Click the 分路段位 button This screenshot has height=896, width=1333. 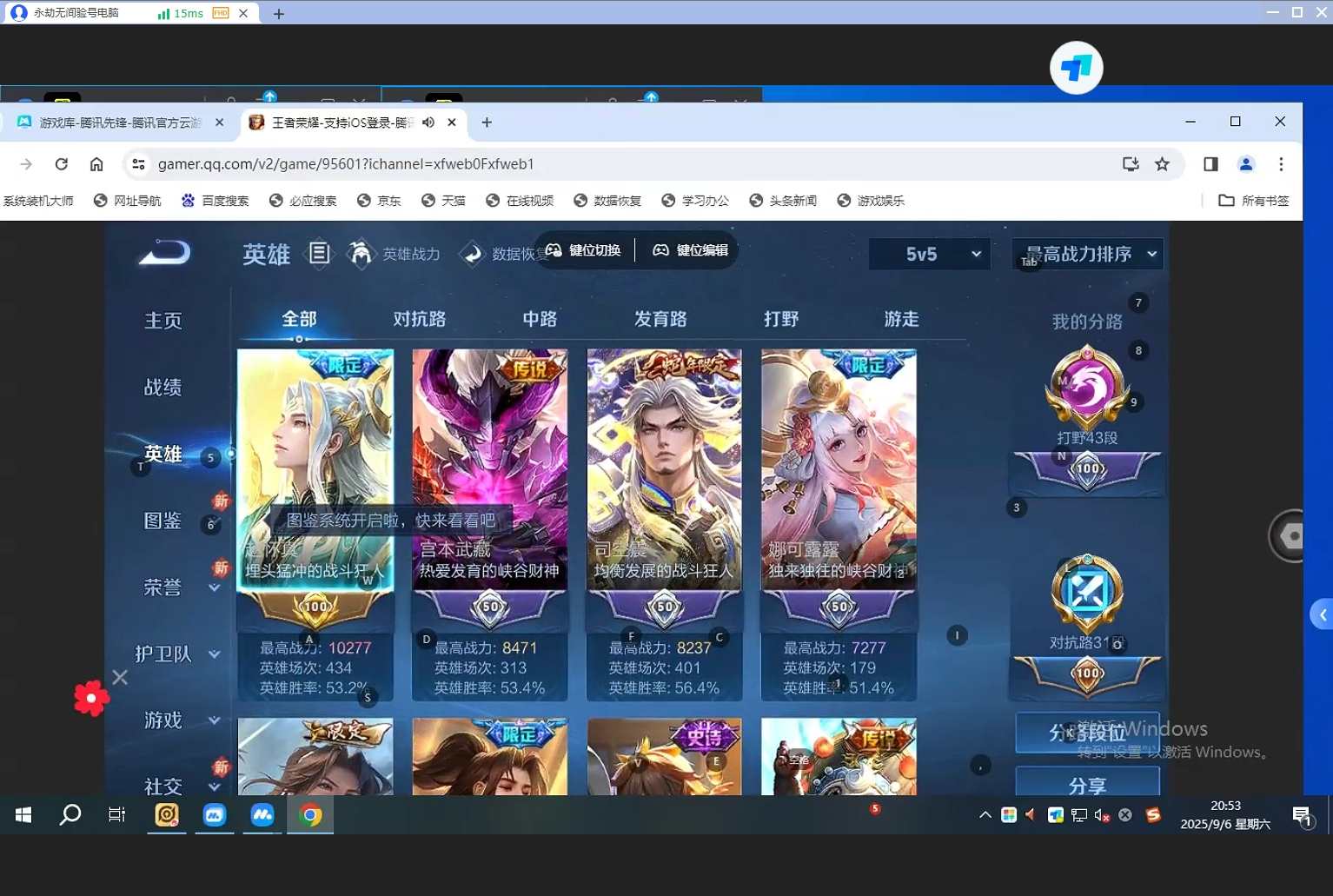pos(1087,733)
